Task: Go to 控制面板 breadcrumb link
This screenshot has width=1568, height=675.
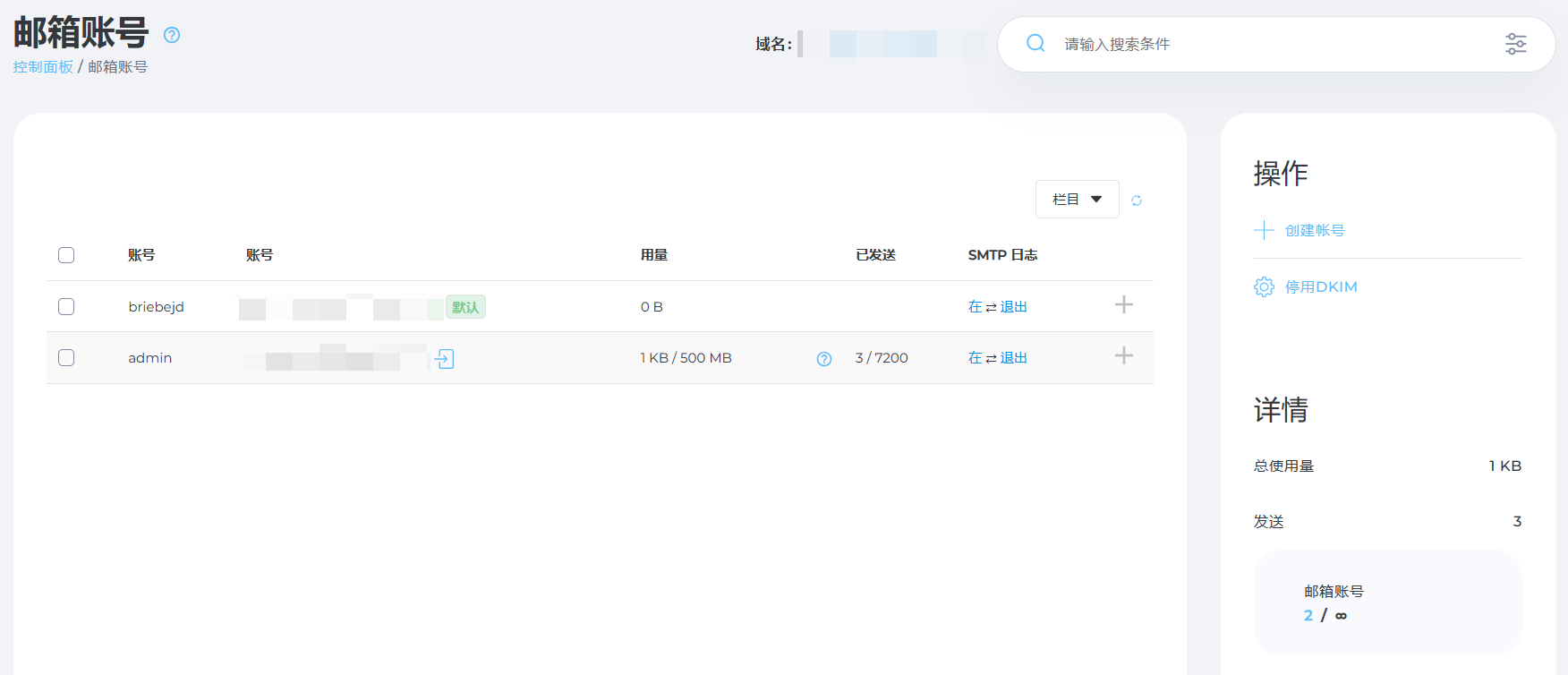Action: [x=43, y=67]
